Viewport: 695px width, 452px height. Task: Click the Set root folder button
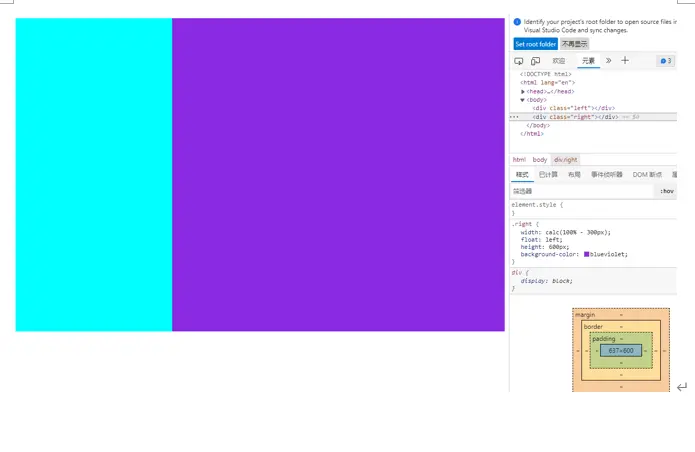(535, 44)
